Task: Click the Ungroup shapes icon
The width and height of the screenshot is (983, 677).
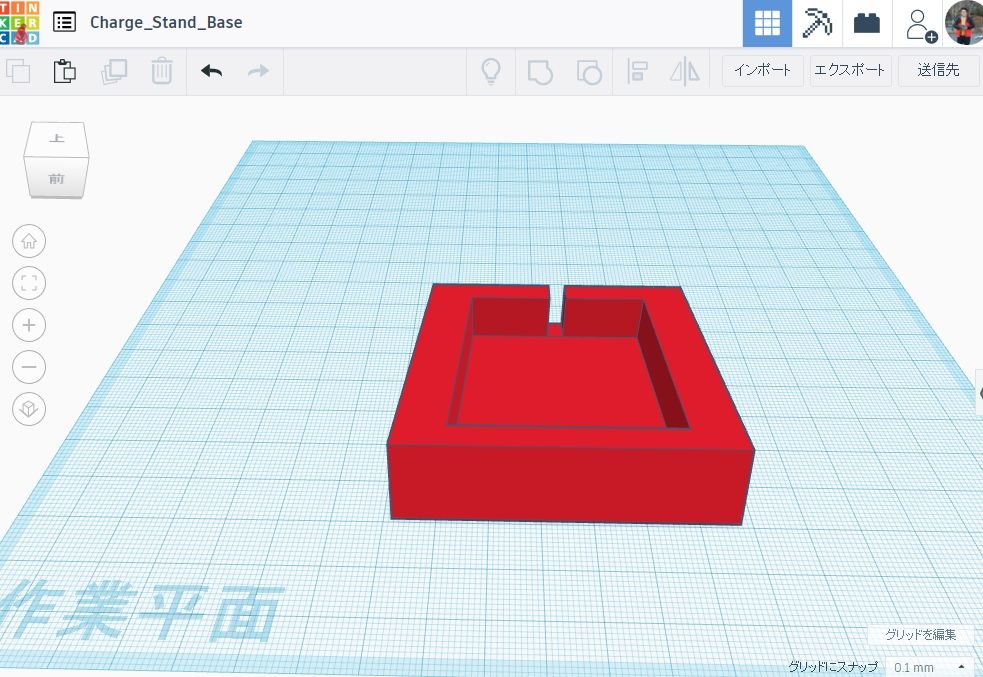Action: [589, 72]
